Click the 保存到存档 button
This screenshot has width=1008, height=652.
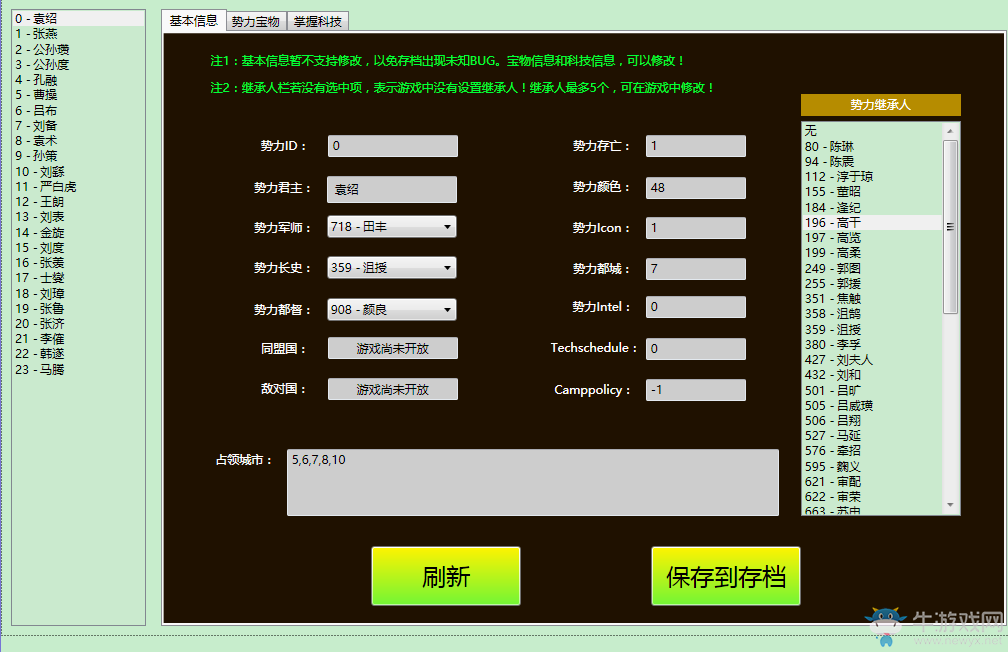(726, 576)
